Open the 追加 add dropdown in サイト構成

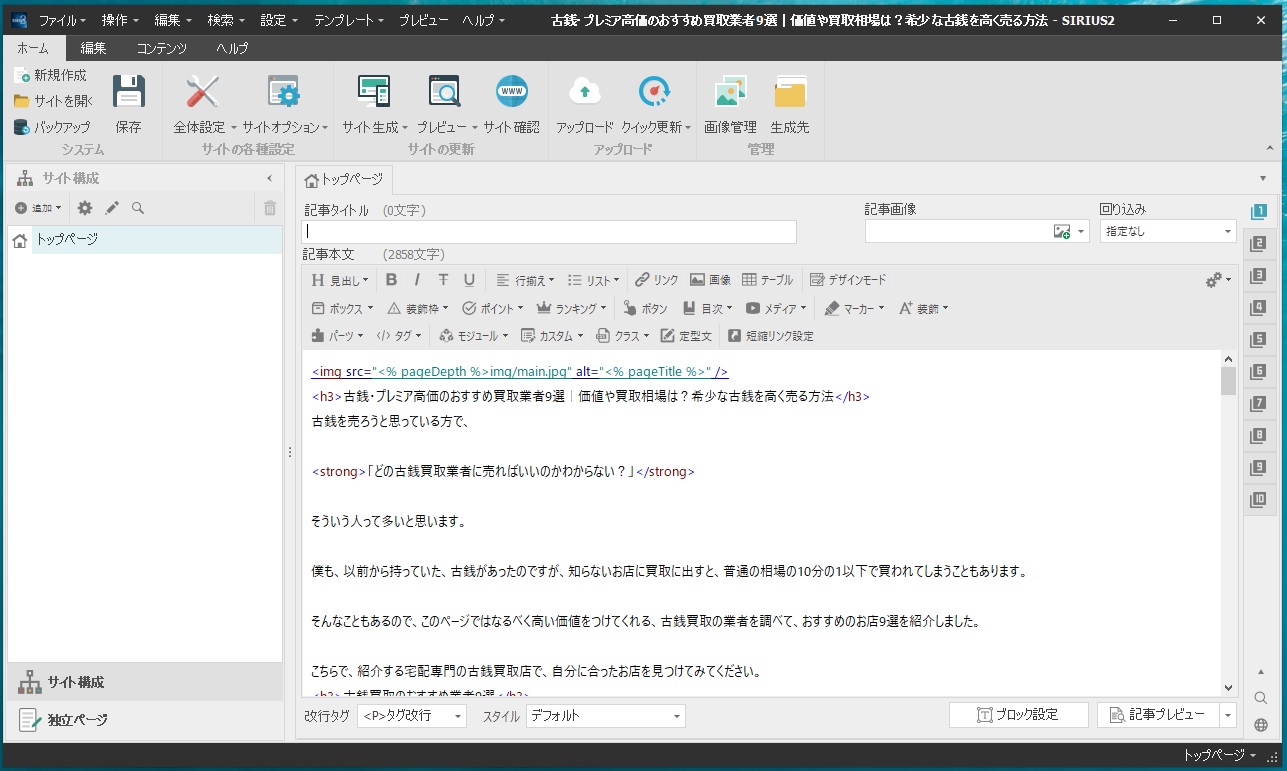tap(38, 208)
